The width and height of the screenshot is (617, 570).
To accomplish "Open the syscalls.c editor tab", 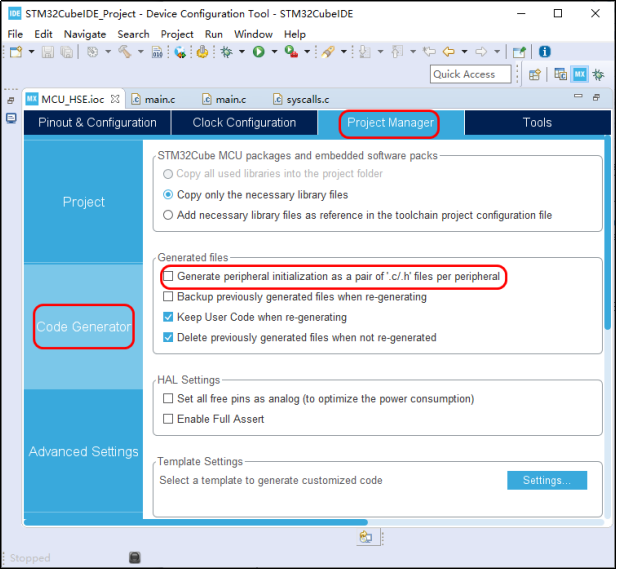I will pyautogui.click(x=302, y=100).
